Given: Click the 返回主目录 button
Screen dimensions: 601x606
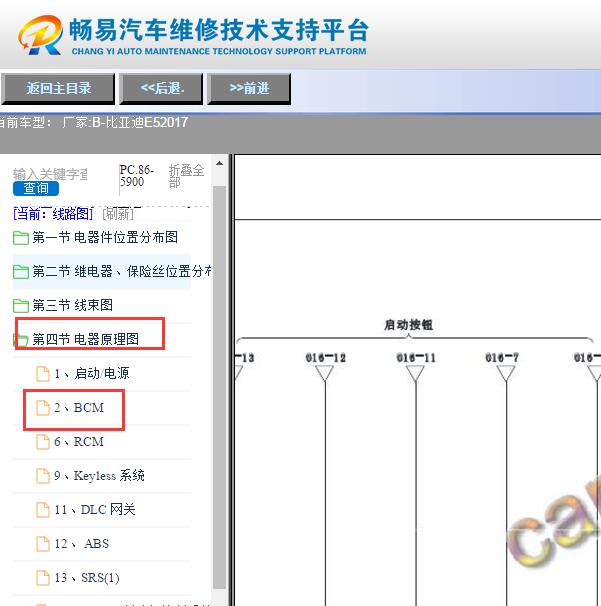Looking at the screenshot, I should pos(58,89).
